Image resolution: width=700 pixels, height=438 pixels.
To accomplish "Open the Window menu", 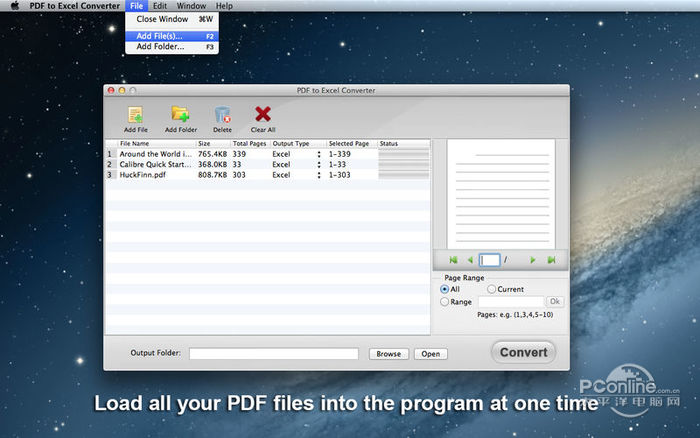I will (191, 6).
